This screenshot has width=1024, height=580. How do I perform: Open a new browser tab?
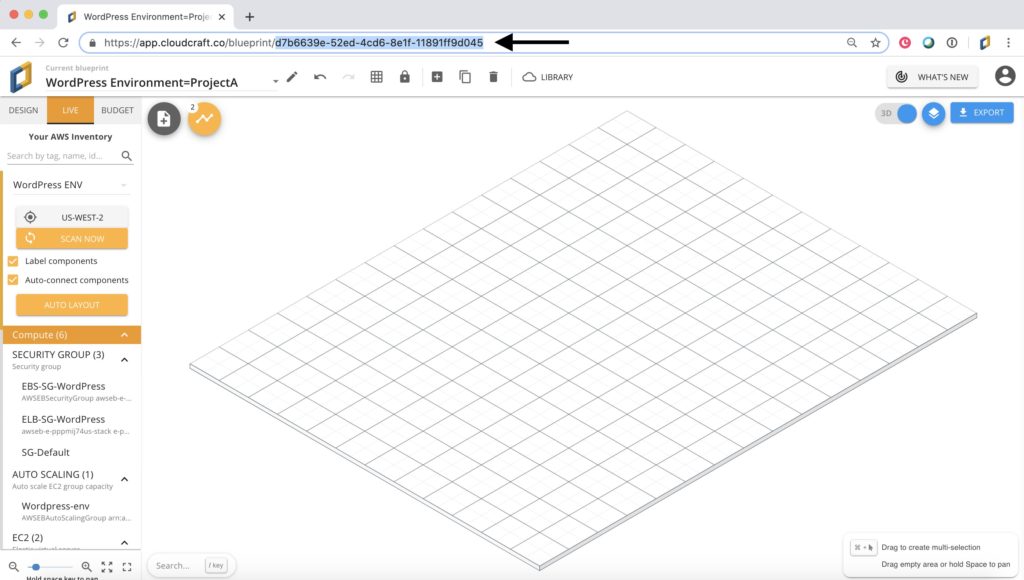coord(249,17)
